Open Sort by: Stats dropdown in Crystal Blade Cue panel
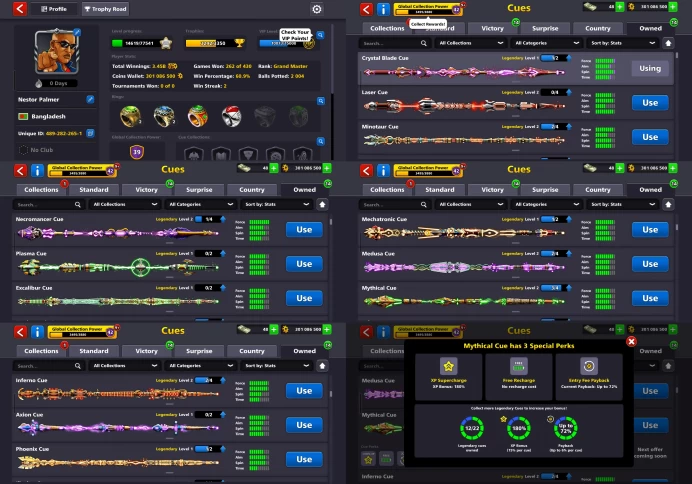Screen dimensions: 692x484 pyautogui.click(x=622, y=43)
